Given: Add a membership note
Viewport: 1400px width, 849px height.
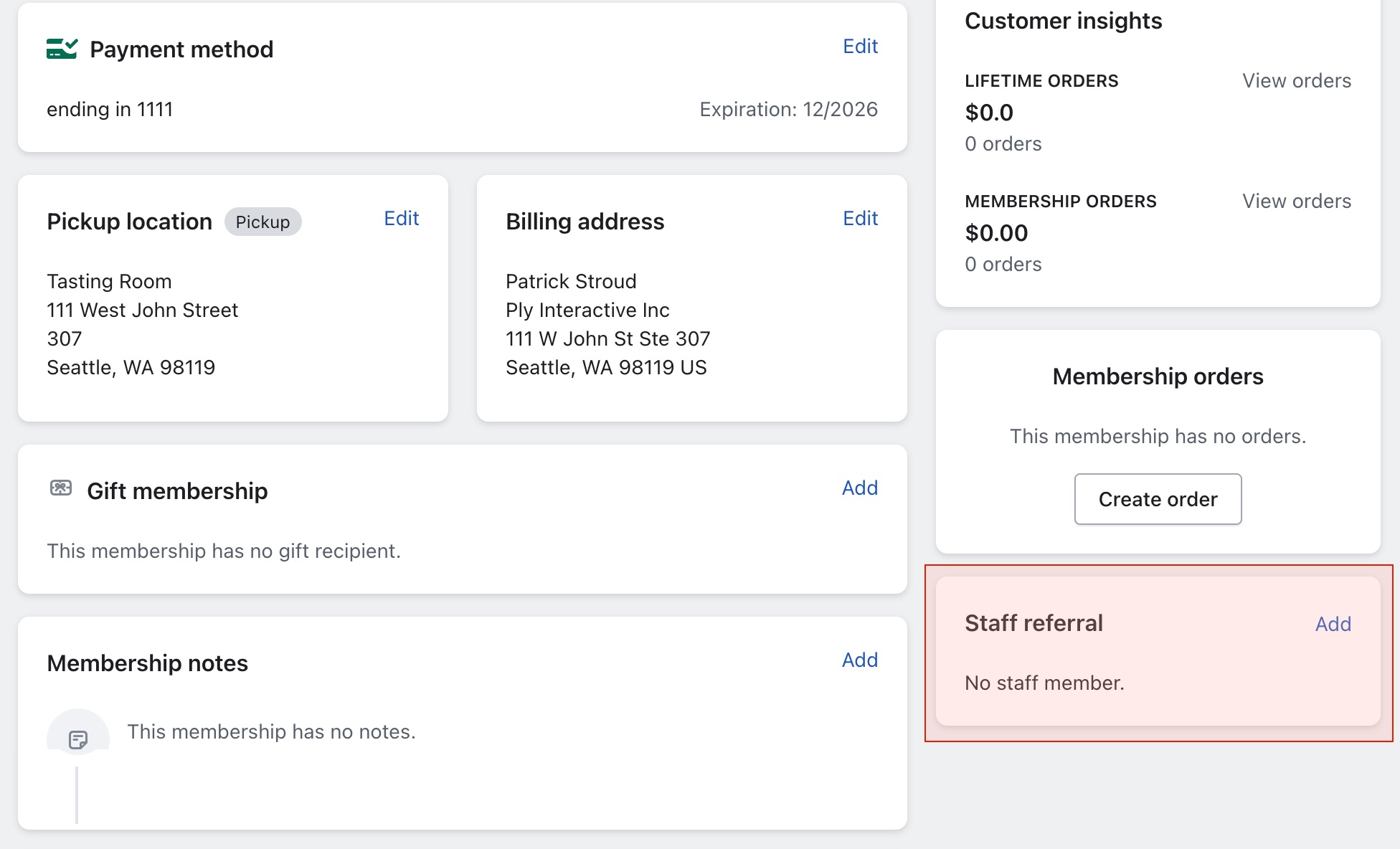Looking at the screenshot, I should point(859,660).
